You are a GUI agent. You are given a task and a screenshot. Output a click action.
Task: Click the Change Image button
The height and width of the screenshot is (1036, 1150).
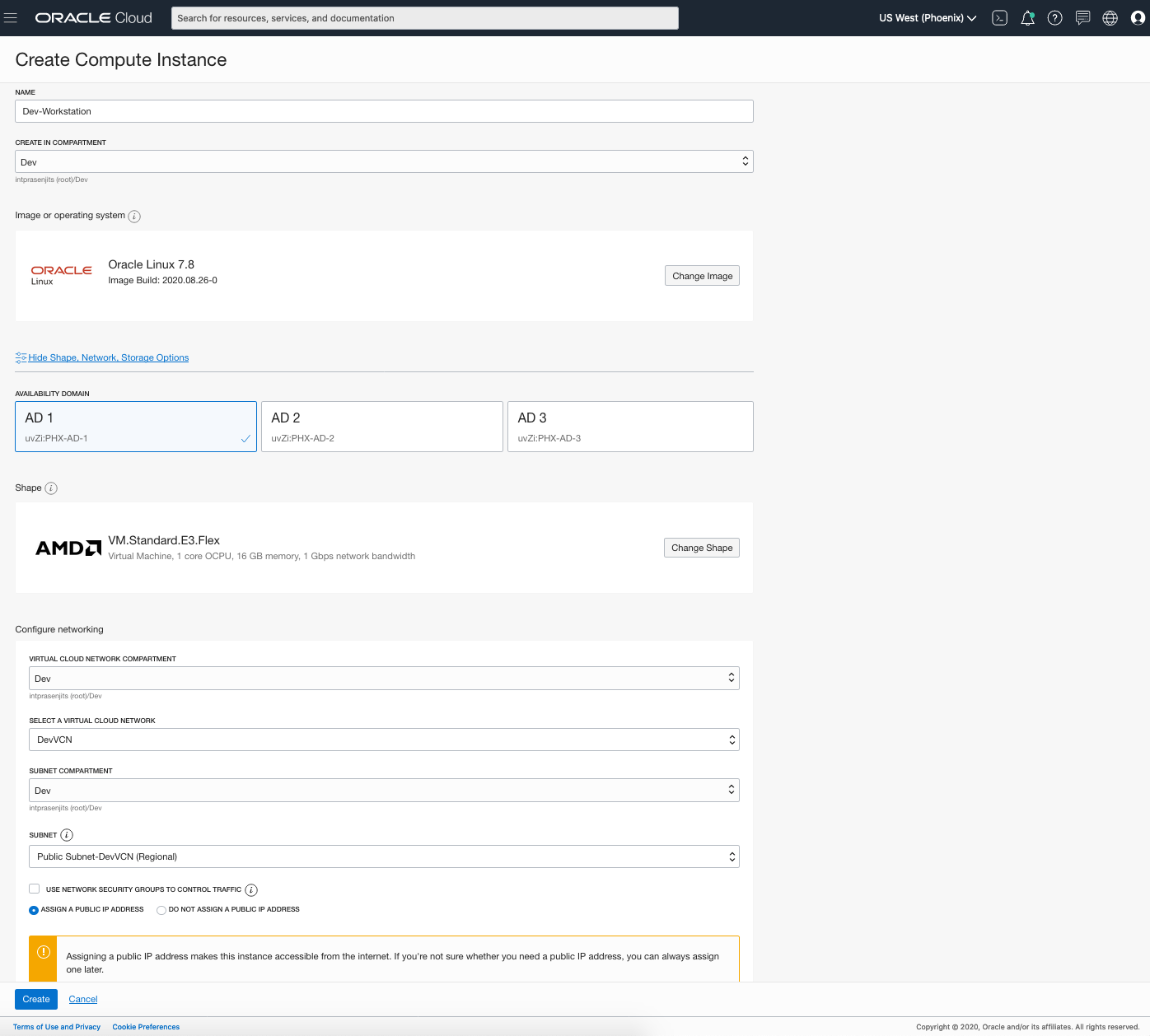coord(702,276)
